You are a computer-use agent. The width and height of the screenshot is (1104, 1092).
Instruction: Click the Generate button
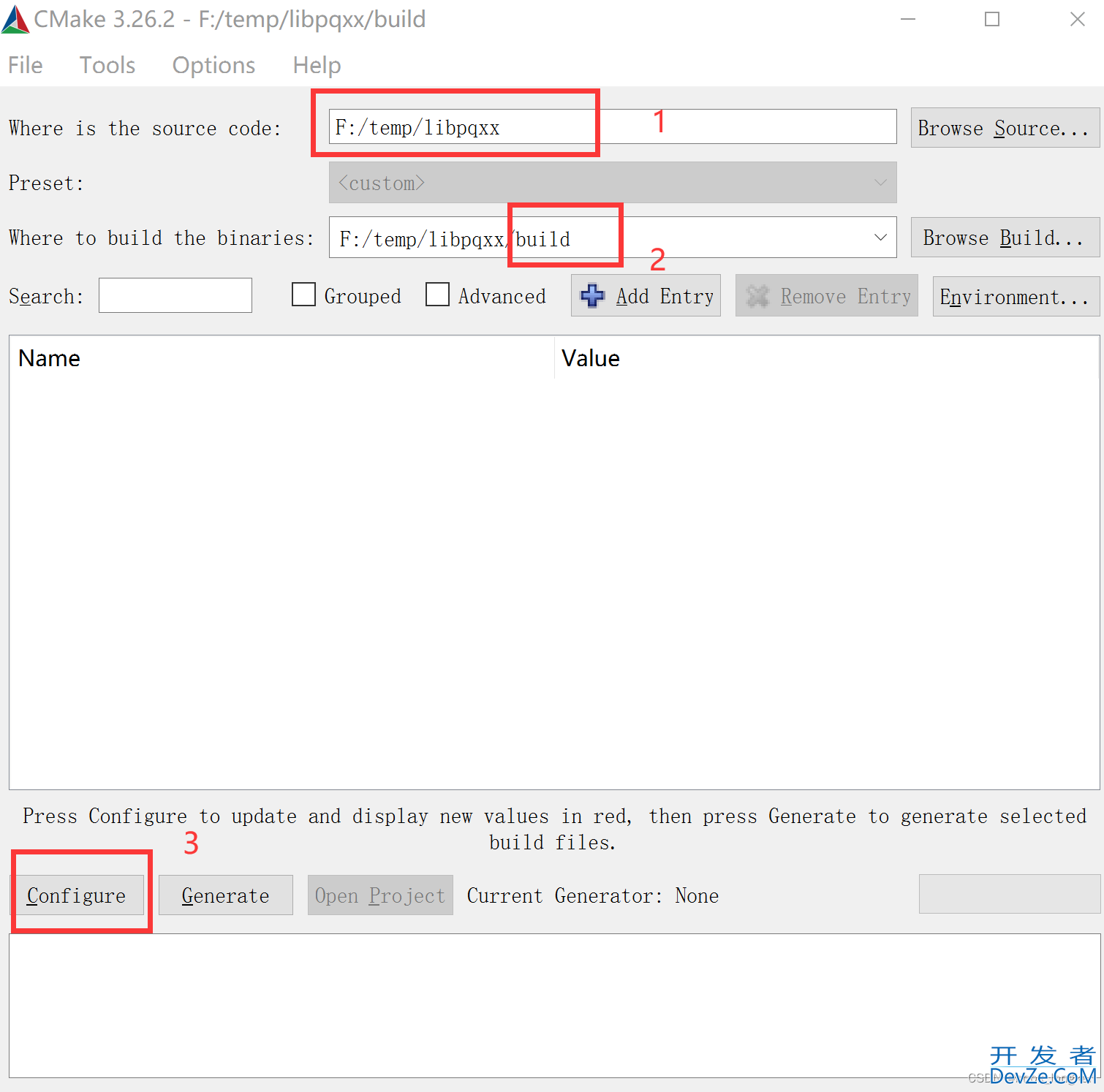tap(226, 895)
